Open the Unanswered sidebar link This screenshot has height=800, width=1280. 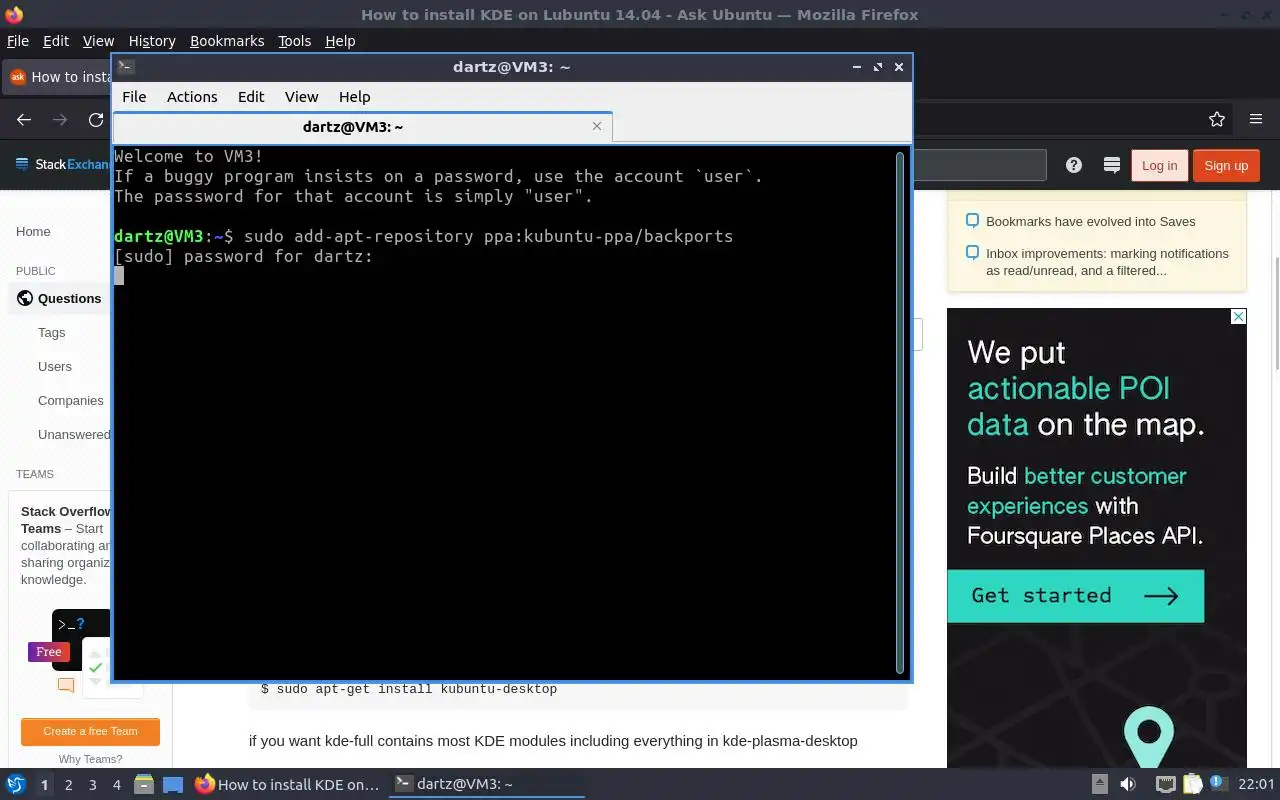(75, 434)
